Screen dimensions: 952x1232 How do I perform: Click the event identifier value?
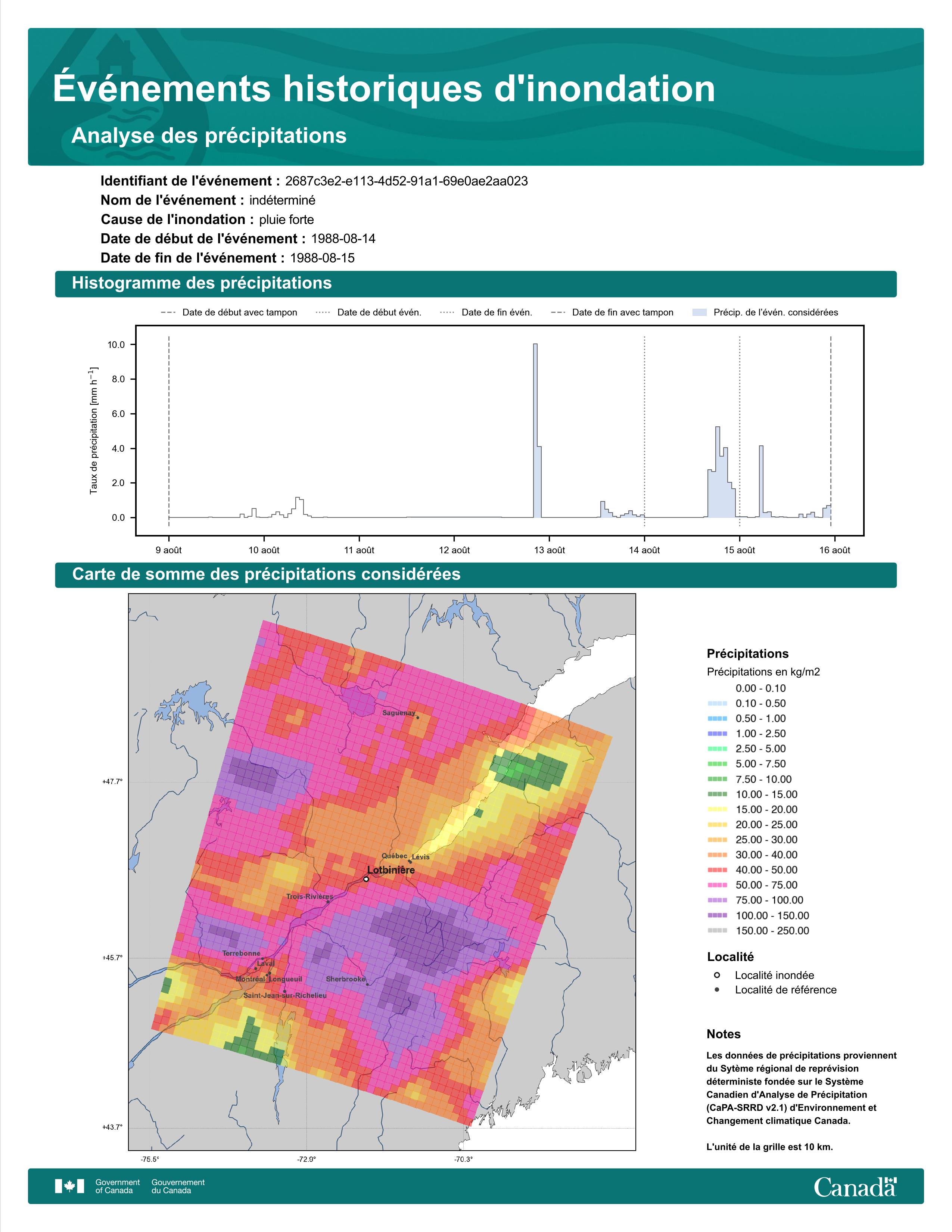(x=407, y=181)
